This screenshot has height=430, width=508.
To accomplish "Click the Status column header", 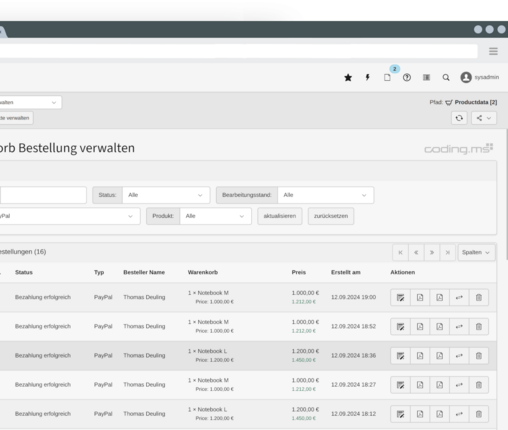I will click(24, 272).
